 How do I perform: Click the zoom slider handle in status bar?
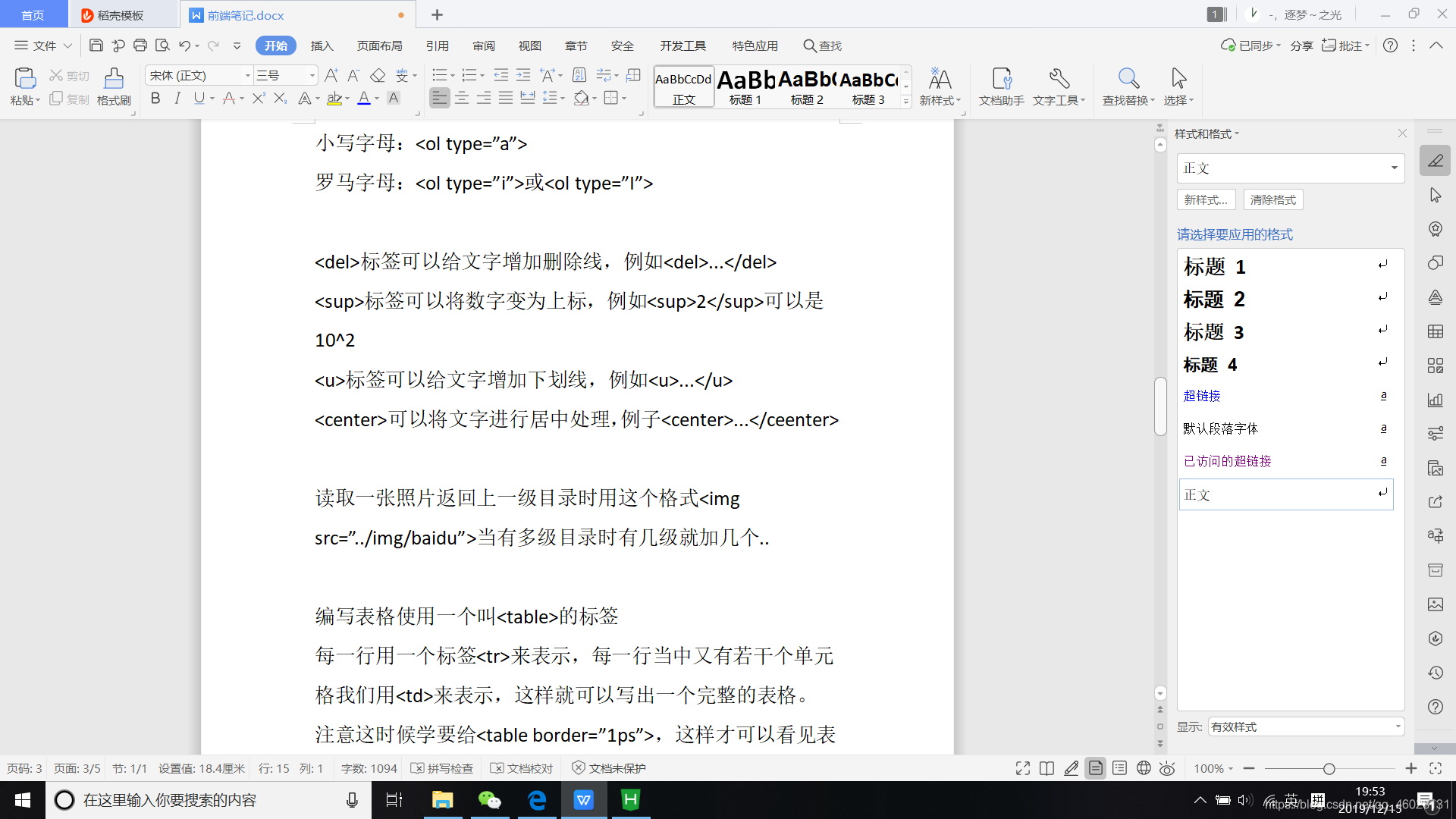(1329, 768)
